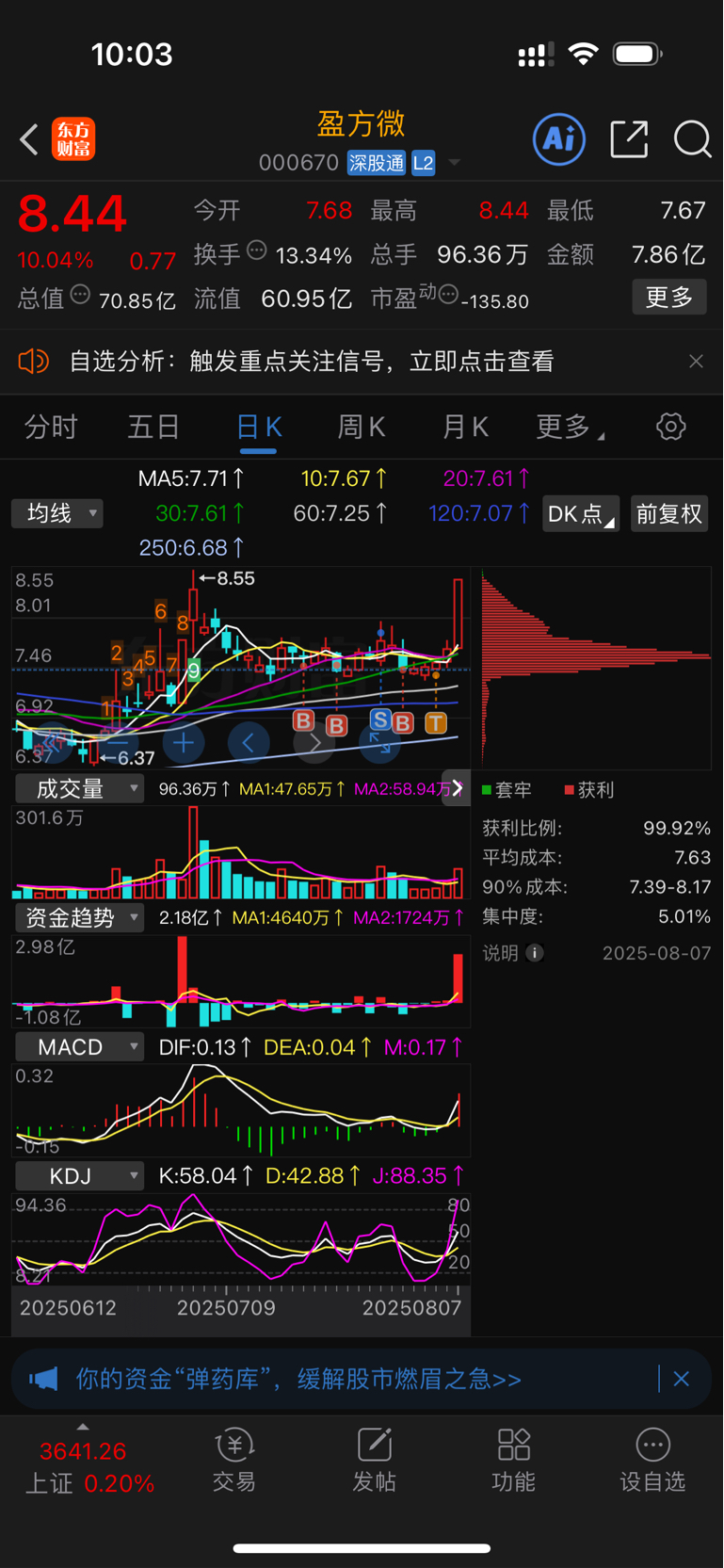Tap the 250:6.68 moving average label

coord(191,547)
